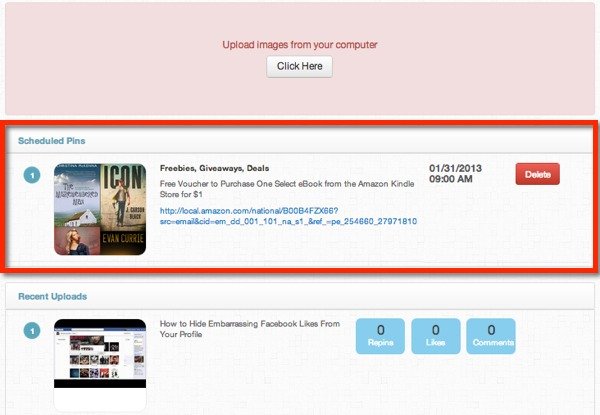Click the scheduled date 01/31/2013
The height and width of the screenshot is (415, 600).
click(x=455, y=168)
